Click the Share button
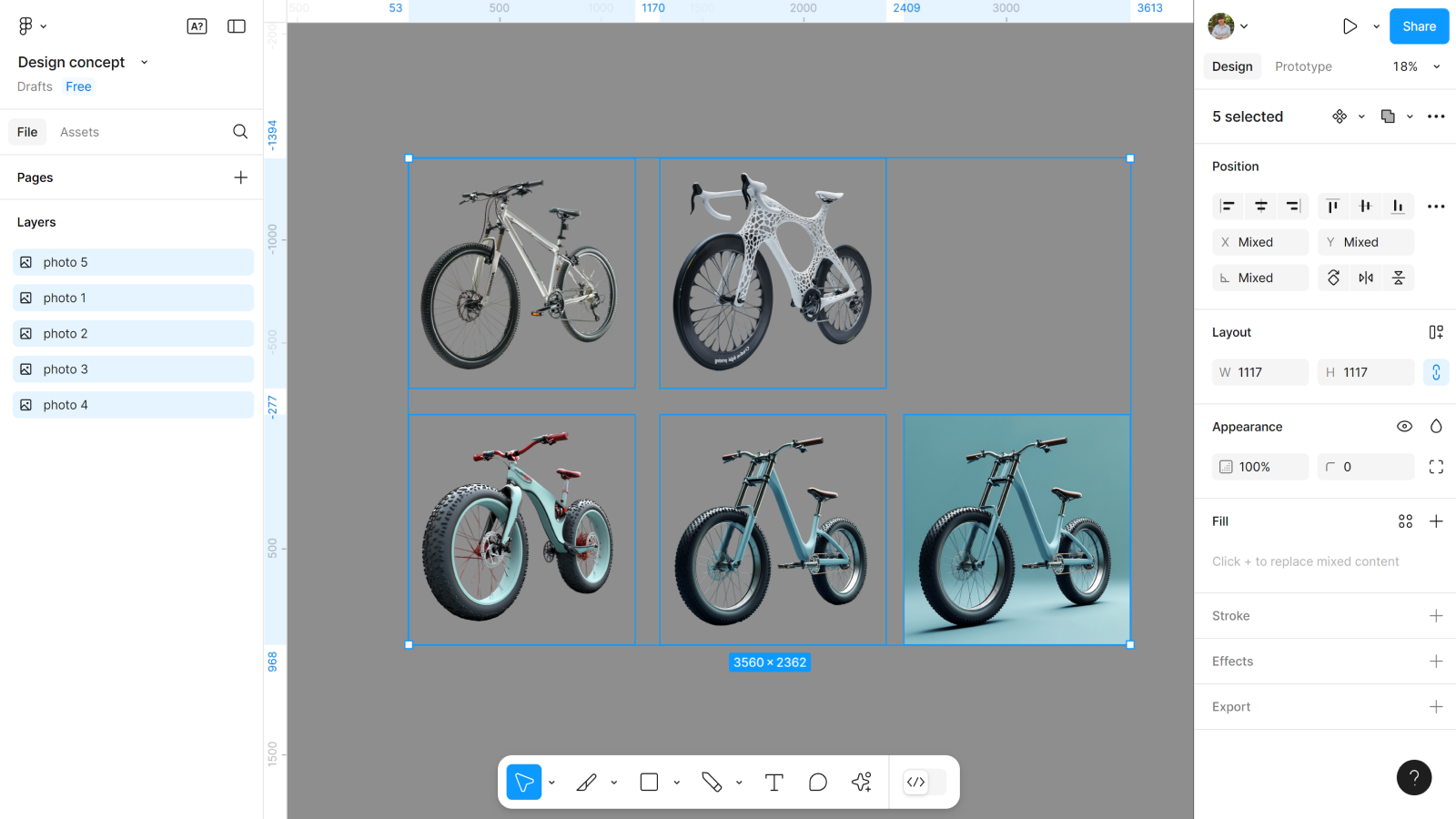This screenshot has width=1456, height=819. (1419, 26)
